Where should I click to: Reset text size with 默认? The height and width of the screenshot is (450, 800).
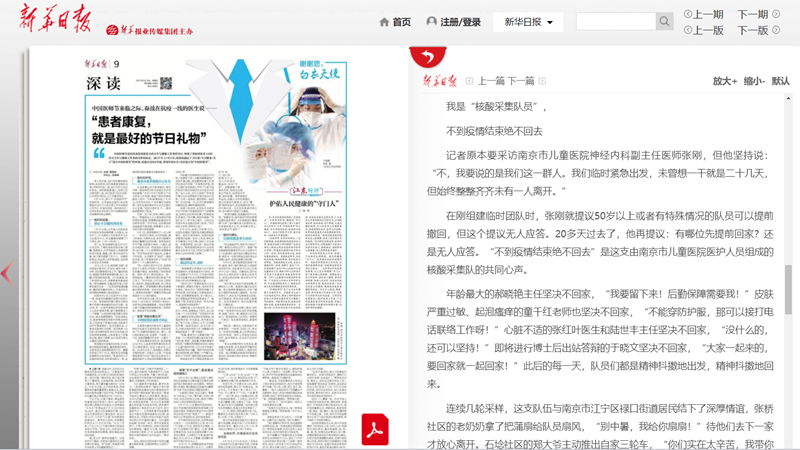click(x=780, y=81)
